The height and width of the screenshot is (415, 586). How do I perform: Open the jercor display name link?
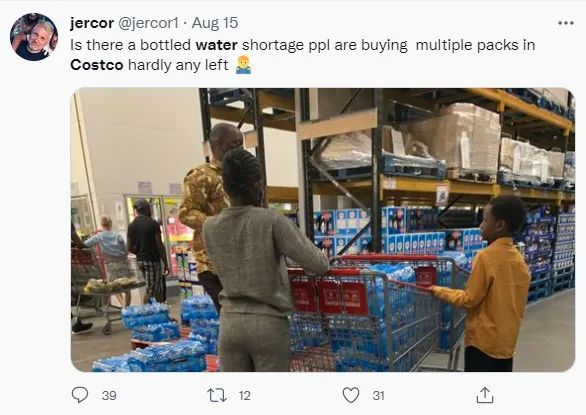pos(92,23)
